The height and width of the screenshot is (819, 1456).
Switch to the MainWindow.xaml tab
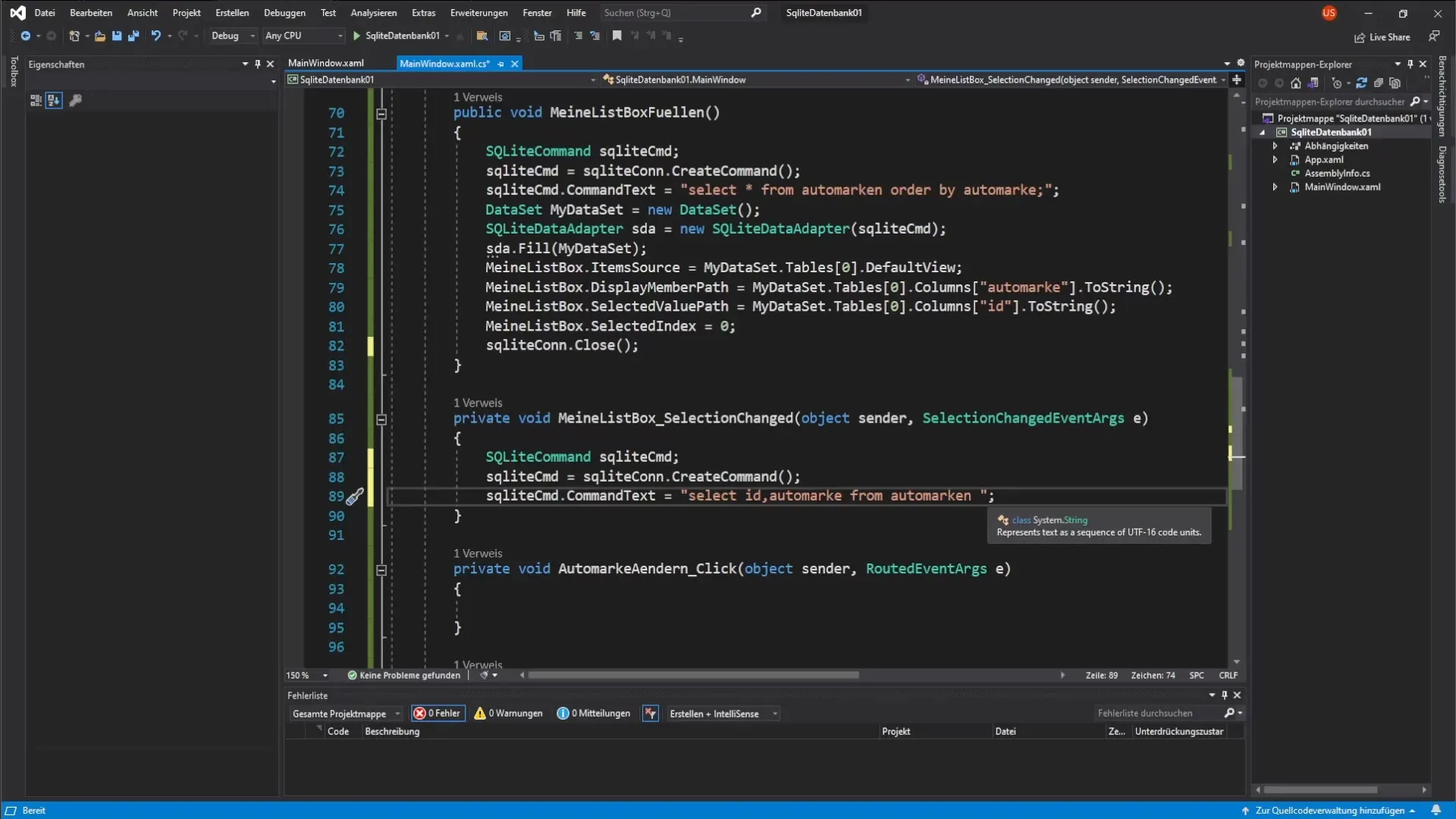(326, 64)
